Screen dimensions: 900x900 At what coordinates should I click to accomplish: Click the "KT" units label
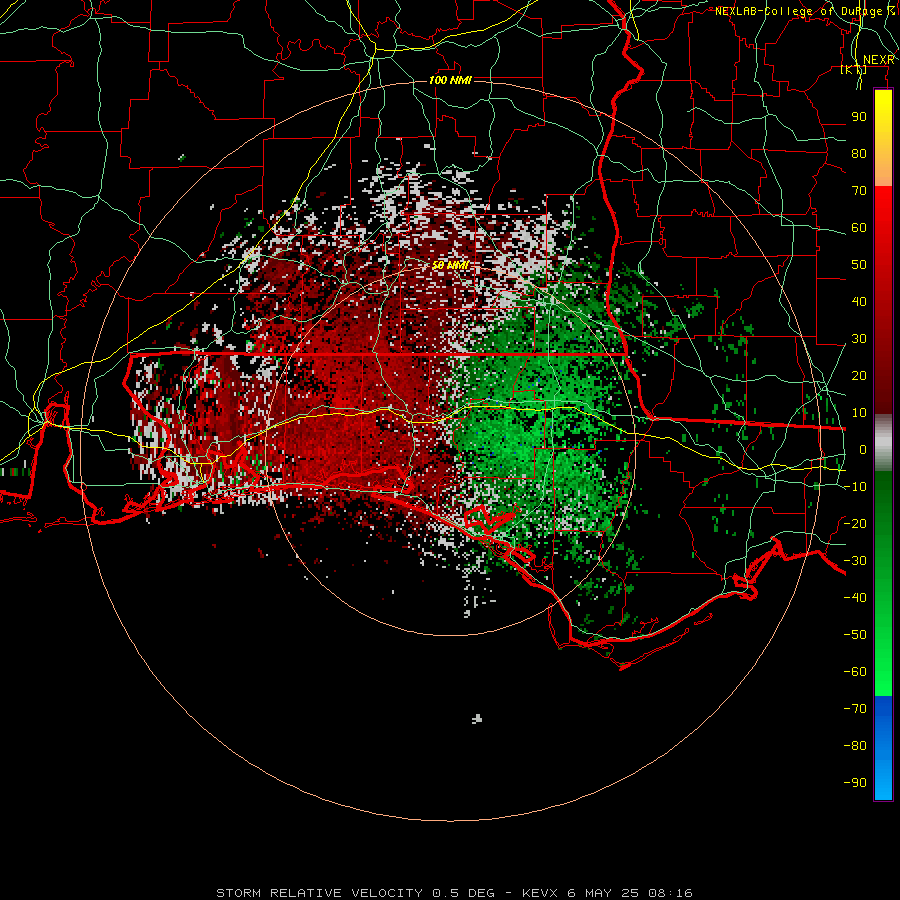coord(854,69)
